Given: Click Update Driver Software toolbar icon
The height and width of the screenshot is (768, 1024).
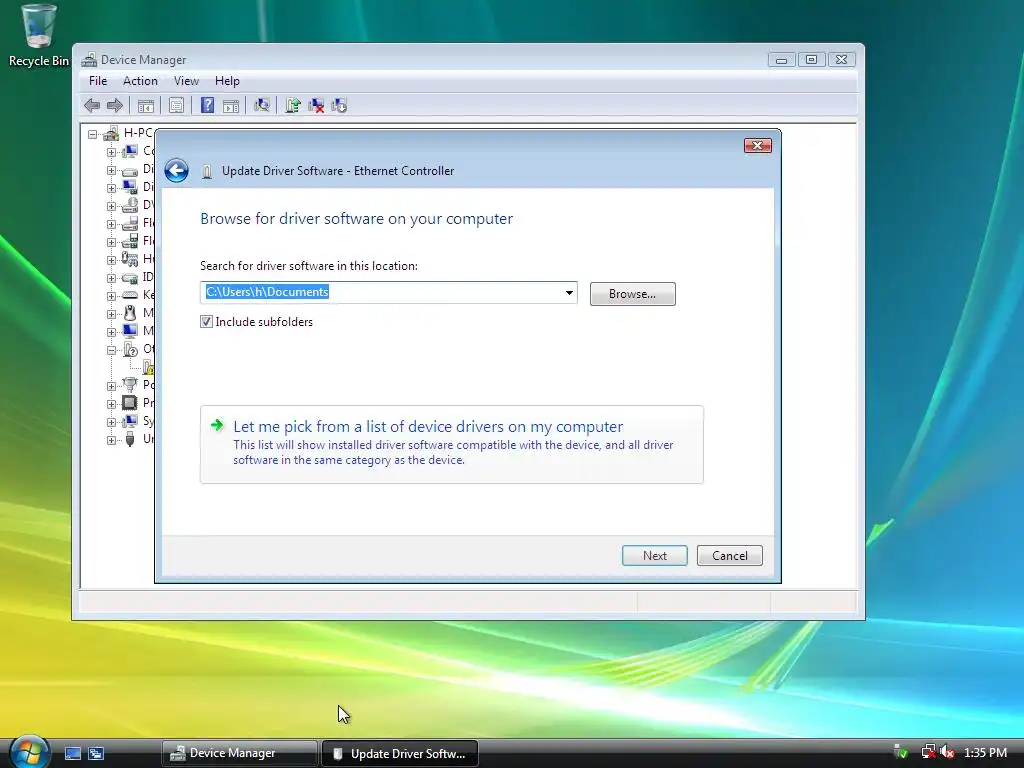Looking at the screenshot, I should (x=293, y=105).
